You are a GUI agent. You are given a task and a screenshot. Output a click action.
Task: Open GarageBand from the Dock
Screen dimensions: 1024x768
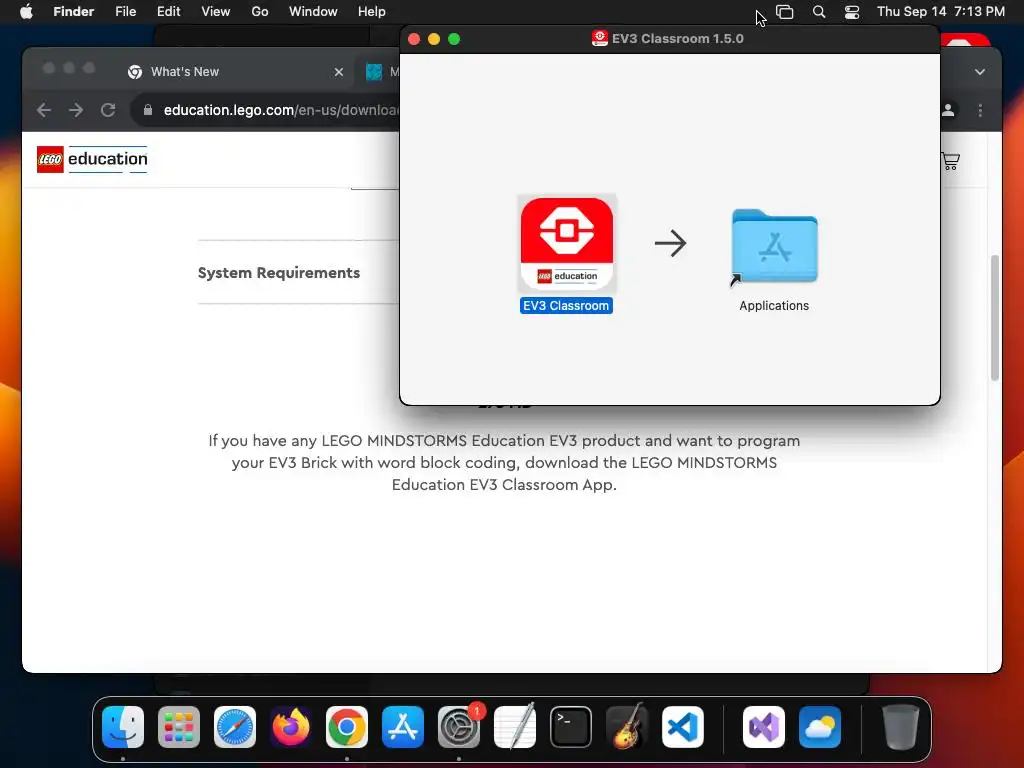point(627,727)
